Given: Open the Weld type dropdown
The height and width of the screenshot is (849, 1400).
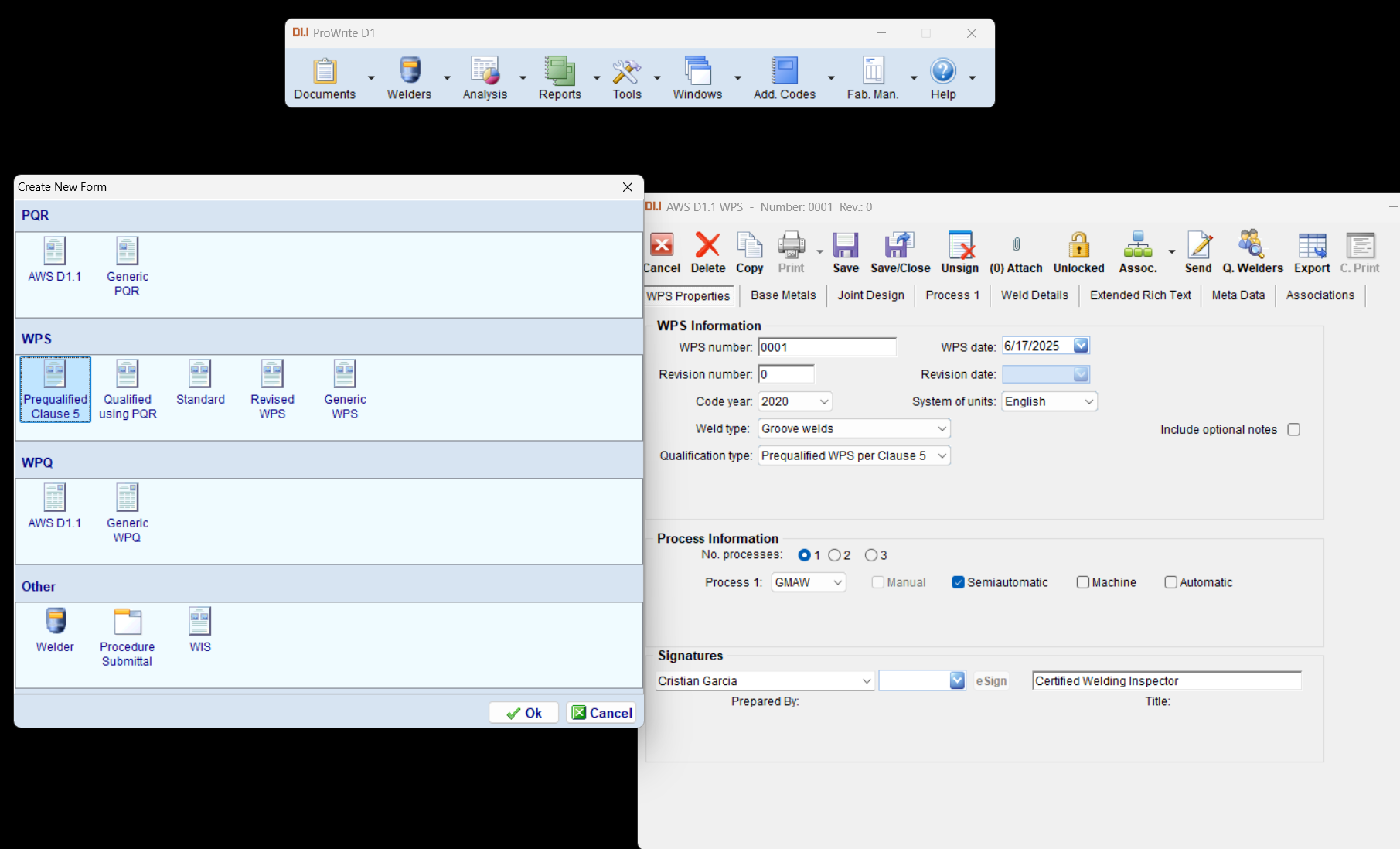Looking at the screenshot, I should click(x=942, y=428).
